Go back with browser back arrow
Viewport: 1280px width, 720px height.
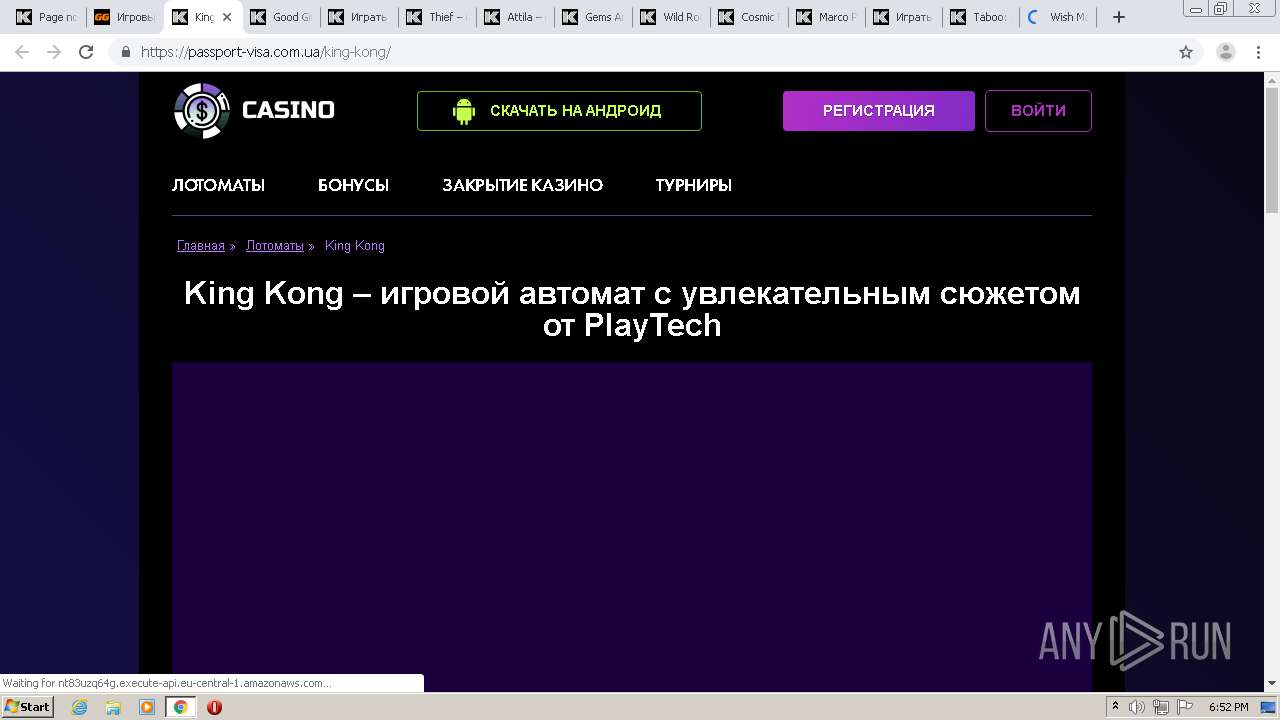(22, 52)
